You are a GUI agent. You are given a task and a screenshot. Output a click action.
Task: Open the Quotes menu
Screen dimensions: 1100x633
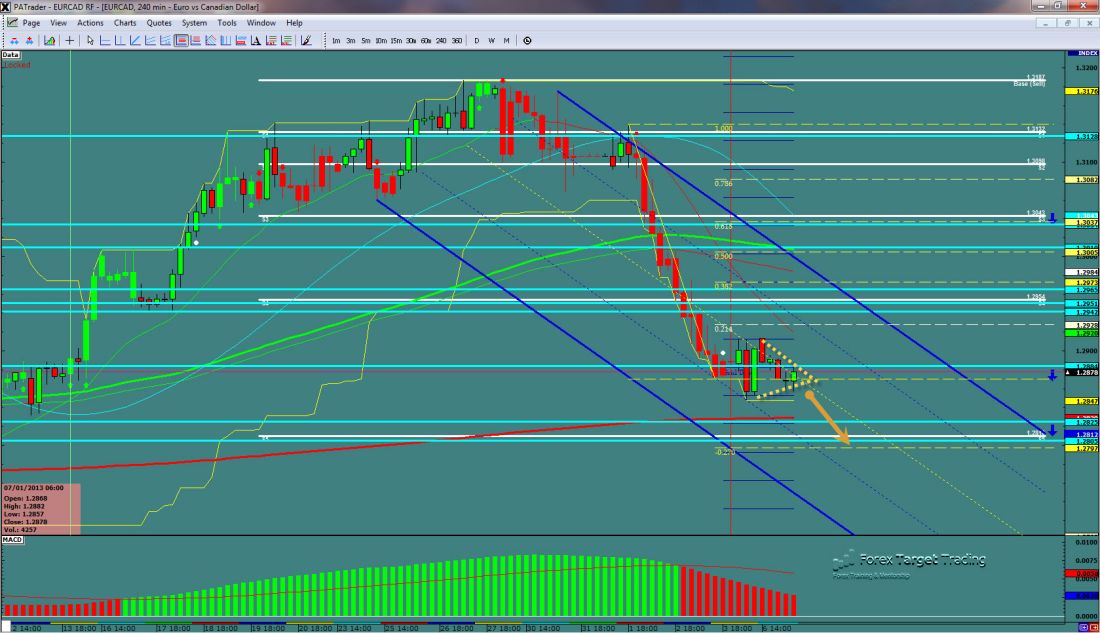click(158, 22)
